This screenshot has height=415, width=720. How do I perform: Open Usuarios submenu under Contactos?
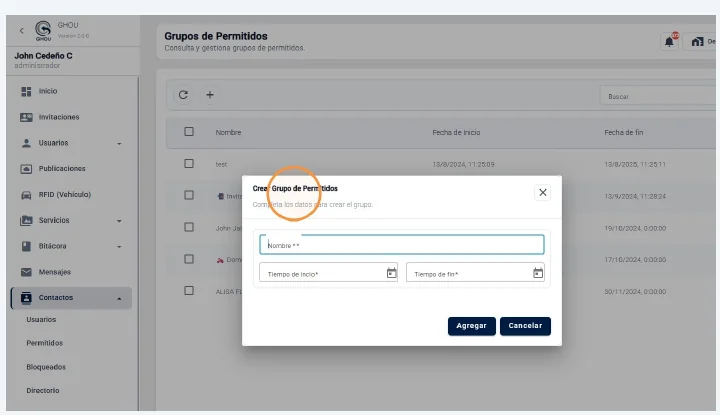(x=41, y=320)
